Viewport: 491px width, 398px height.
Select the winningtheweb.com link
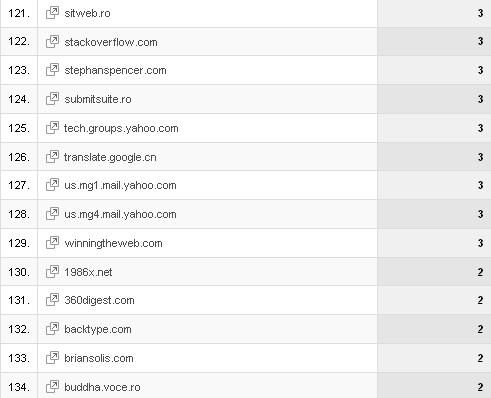tap(113, 243)
